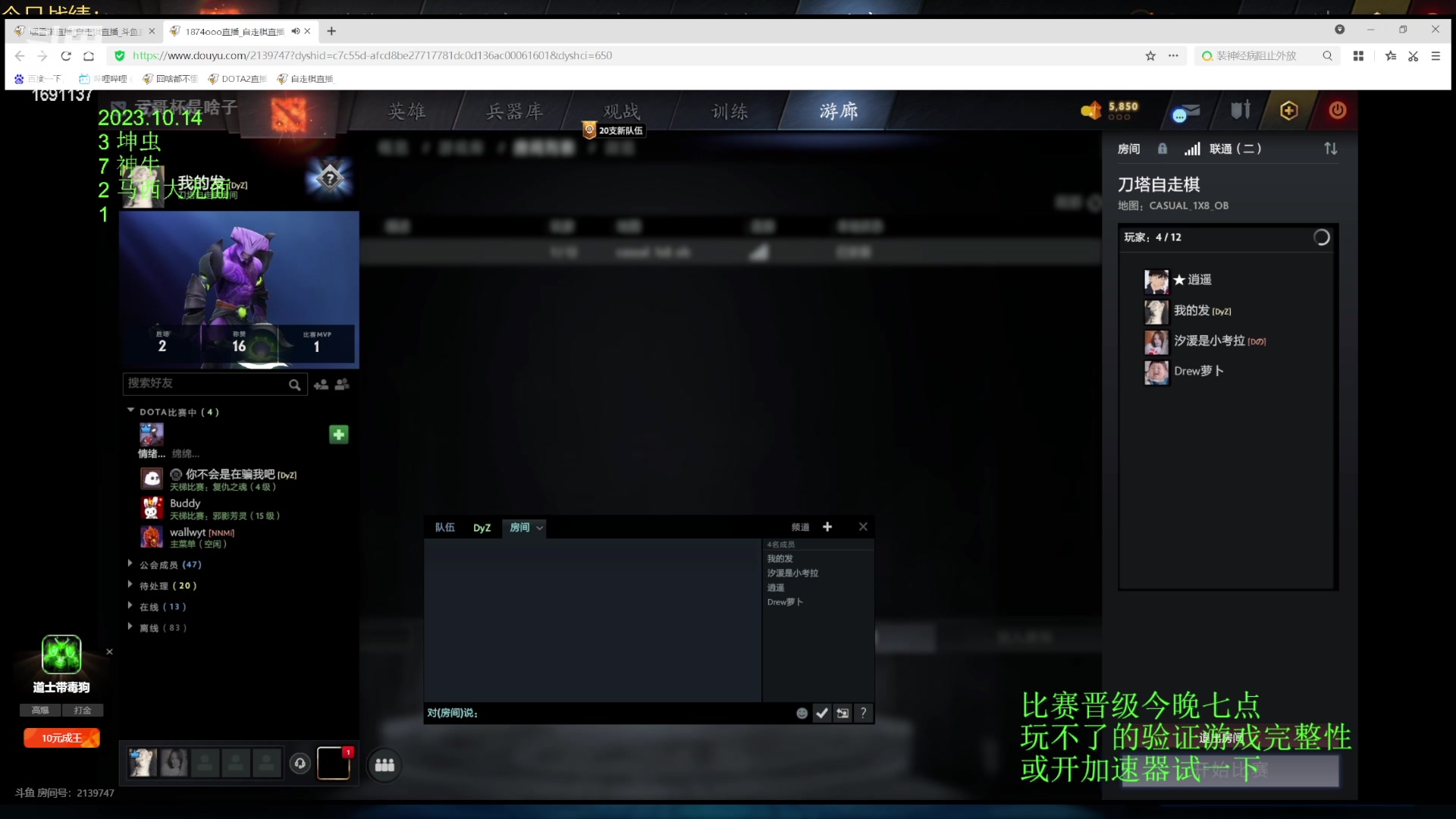
Task: Switch chat to the 队伍 tab
Action: coord(445,528)
